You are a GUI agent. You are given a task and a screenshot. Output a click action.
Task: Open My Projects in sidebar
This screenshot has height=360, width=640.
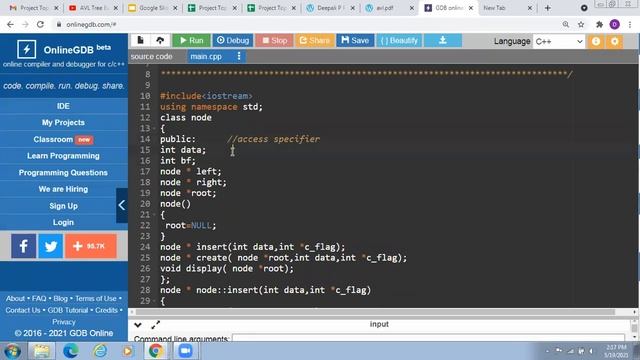[x=63, y=122]
